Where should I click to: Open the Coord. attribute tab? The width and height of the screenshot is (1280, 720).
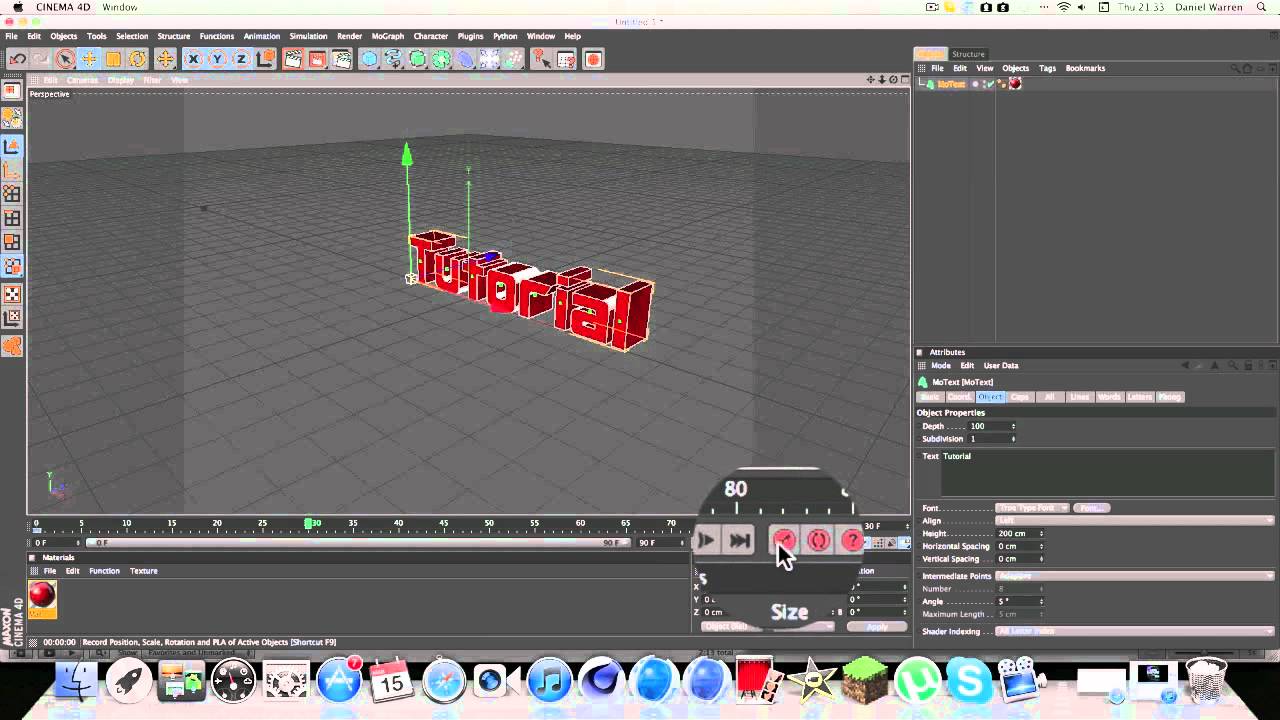click(959, 397)
